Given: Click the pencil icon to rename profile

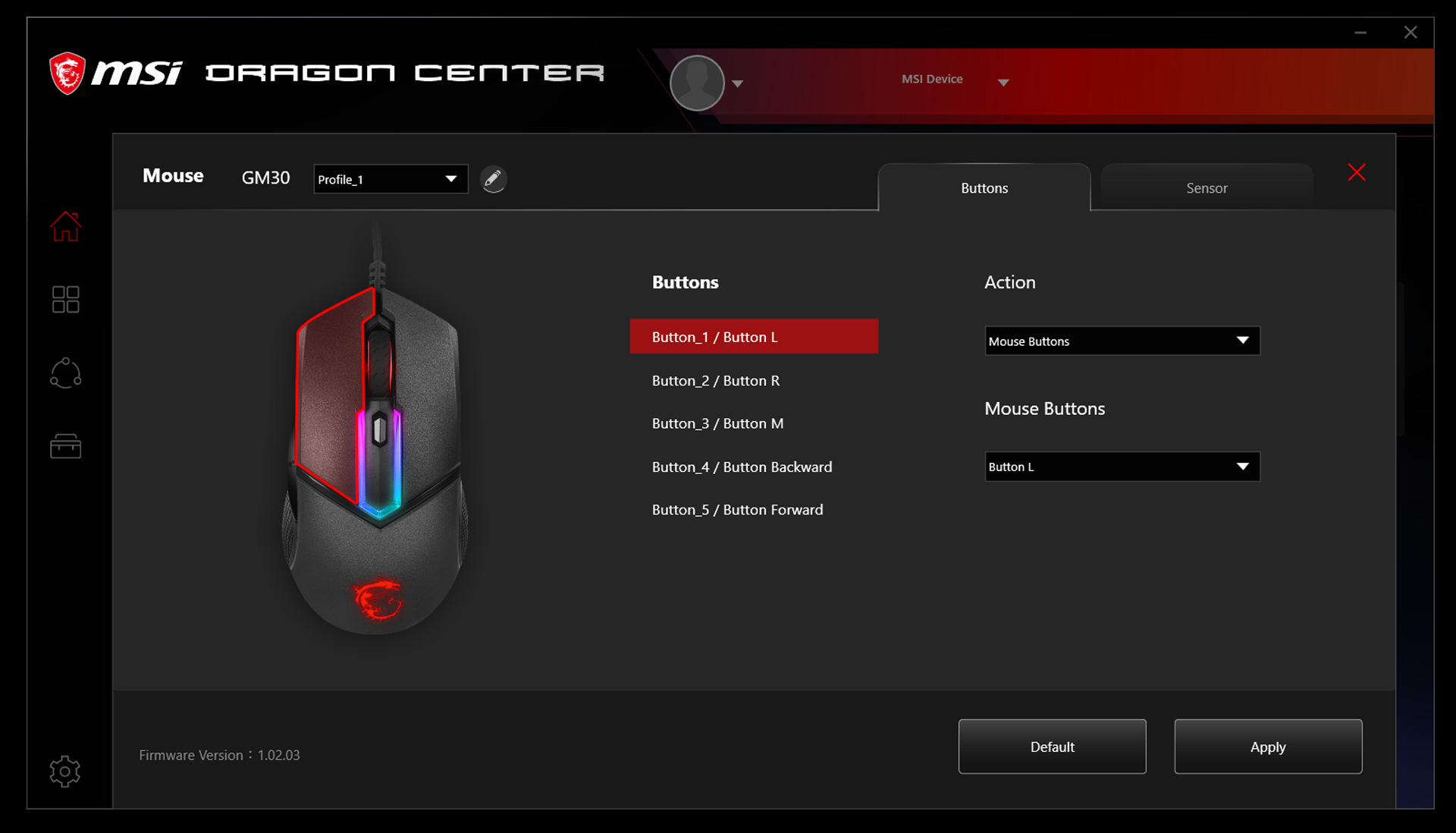Looking at the screenshot, I should click(x=493, y=179).
